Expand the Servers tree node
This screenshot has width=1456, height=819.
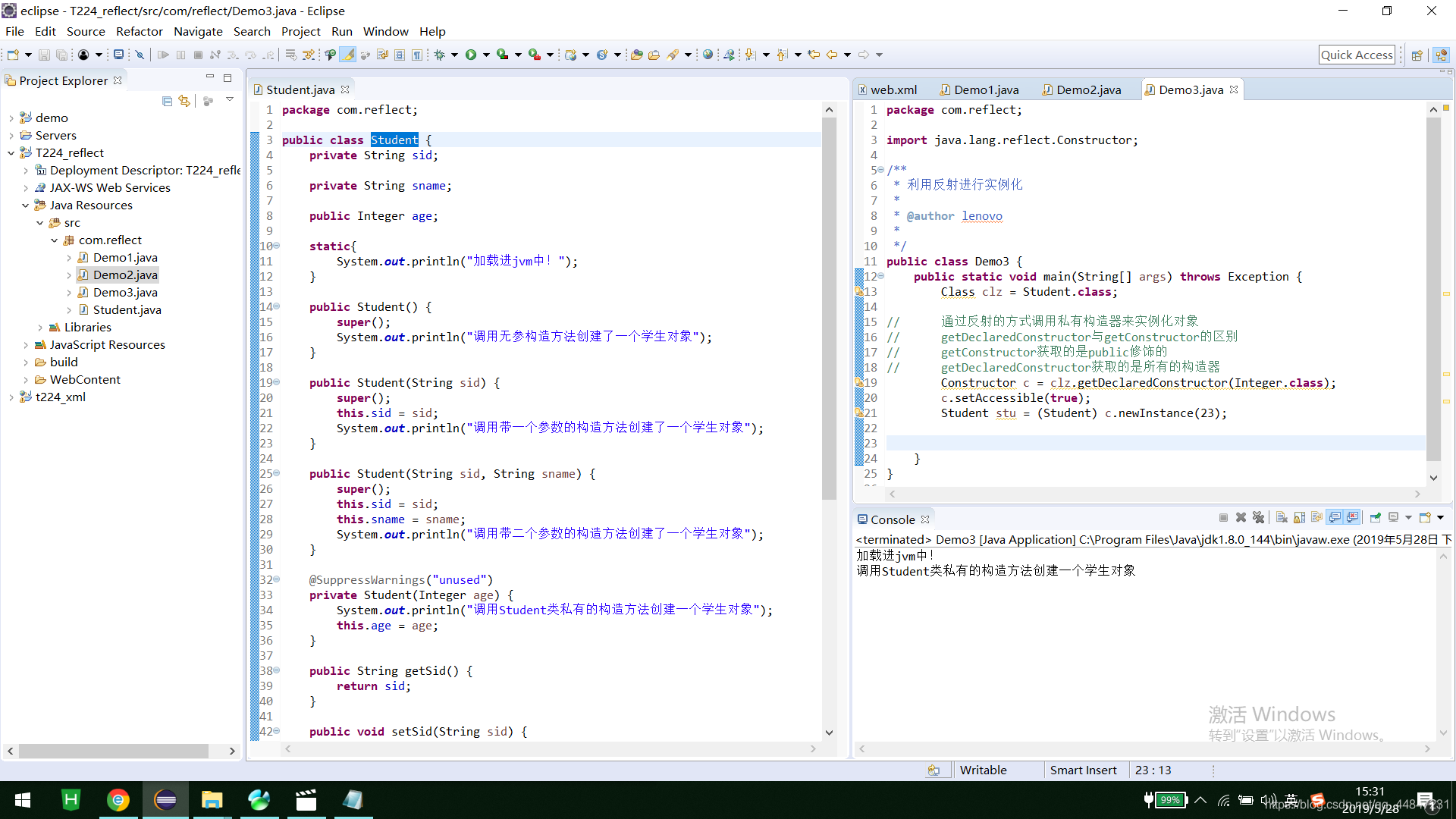coord(11,135)
